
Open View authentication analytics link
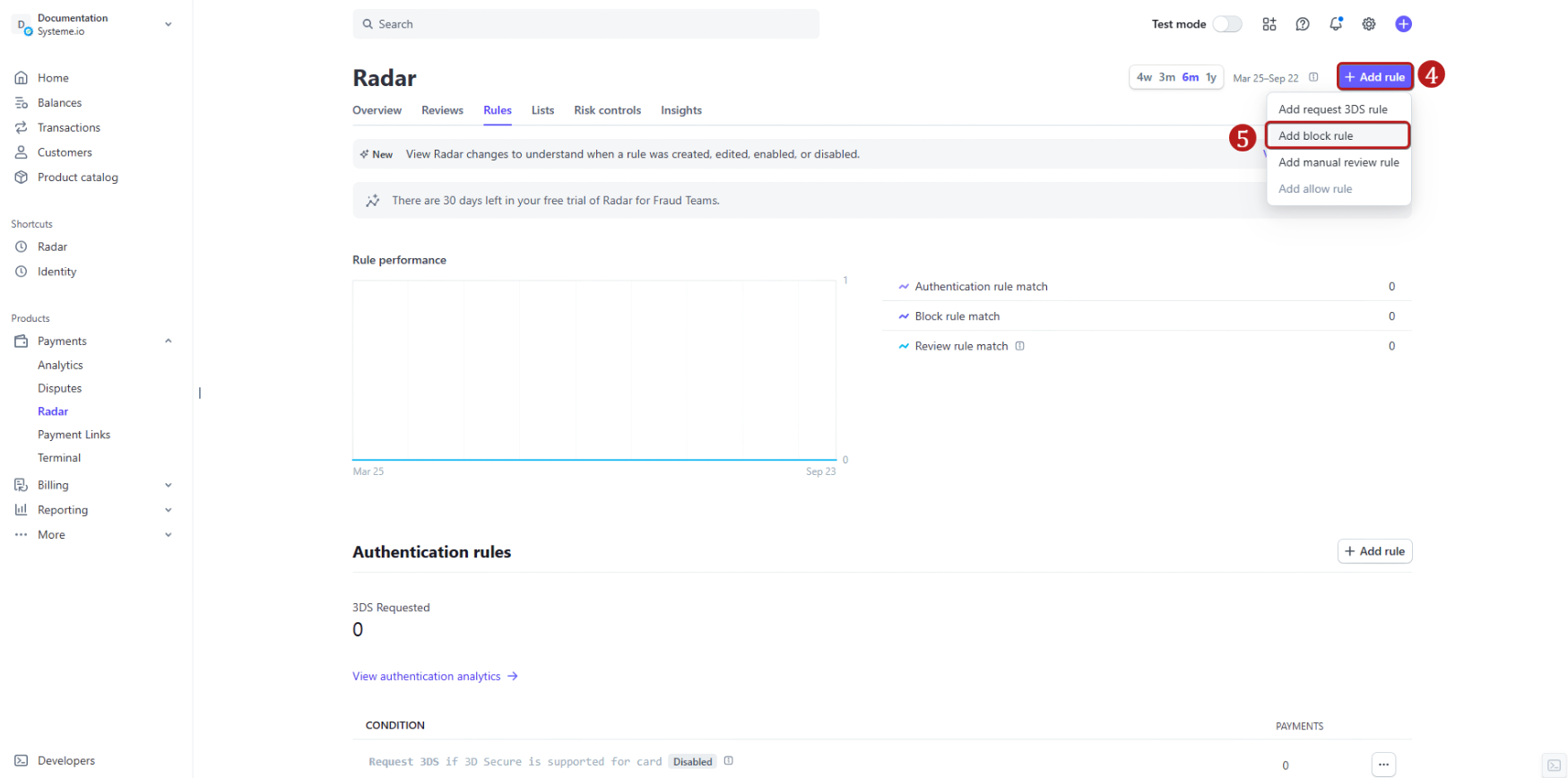[x=435, y=677]
